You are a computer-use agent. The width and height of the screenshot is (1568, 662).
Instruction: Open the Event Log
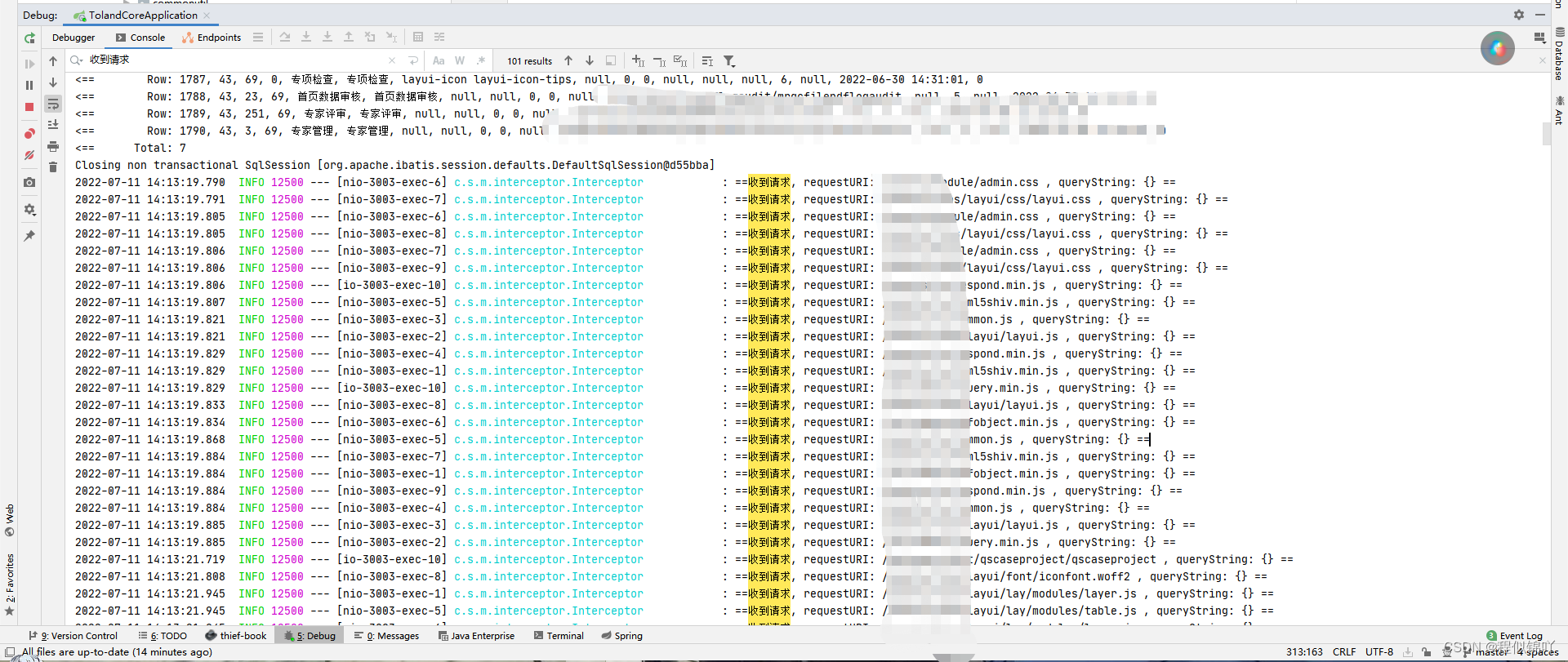(1515, 636)
